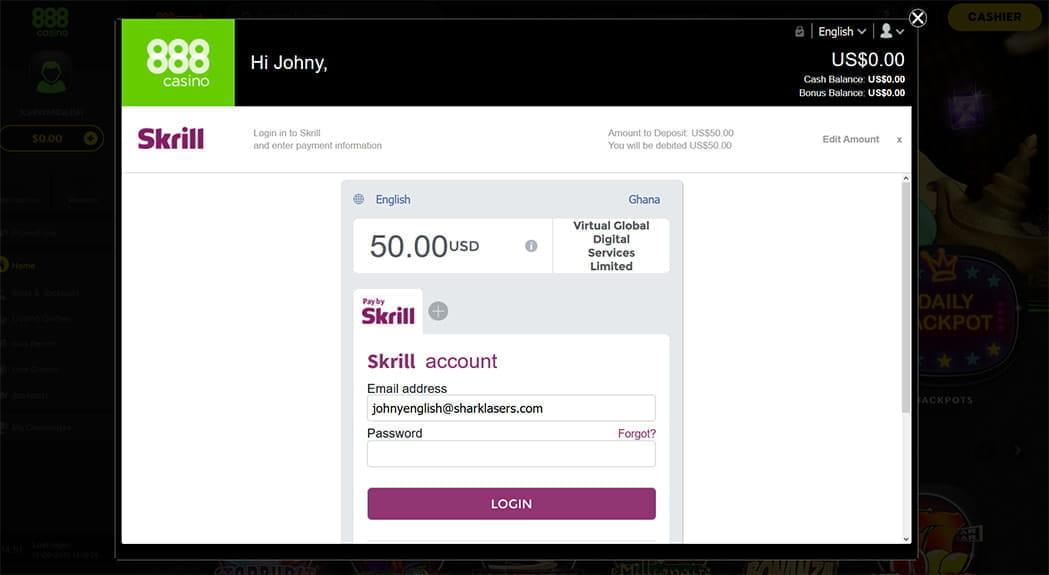Open the Forgot? password link
The width and height of the screenshot is (1049, 575).
coord(637,434)
